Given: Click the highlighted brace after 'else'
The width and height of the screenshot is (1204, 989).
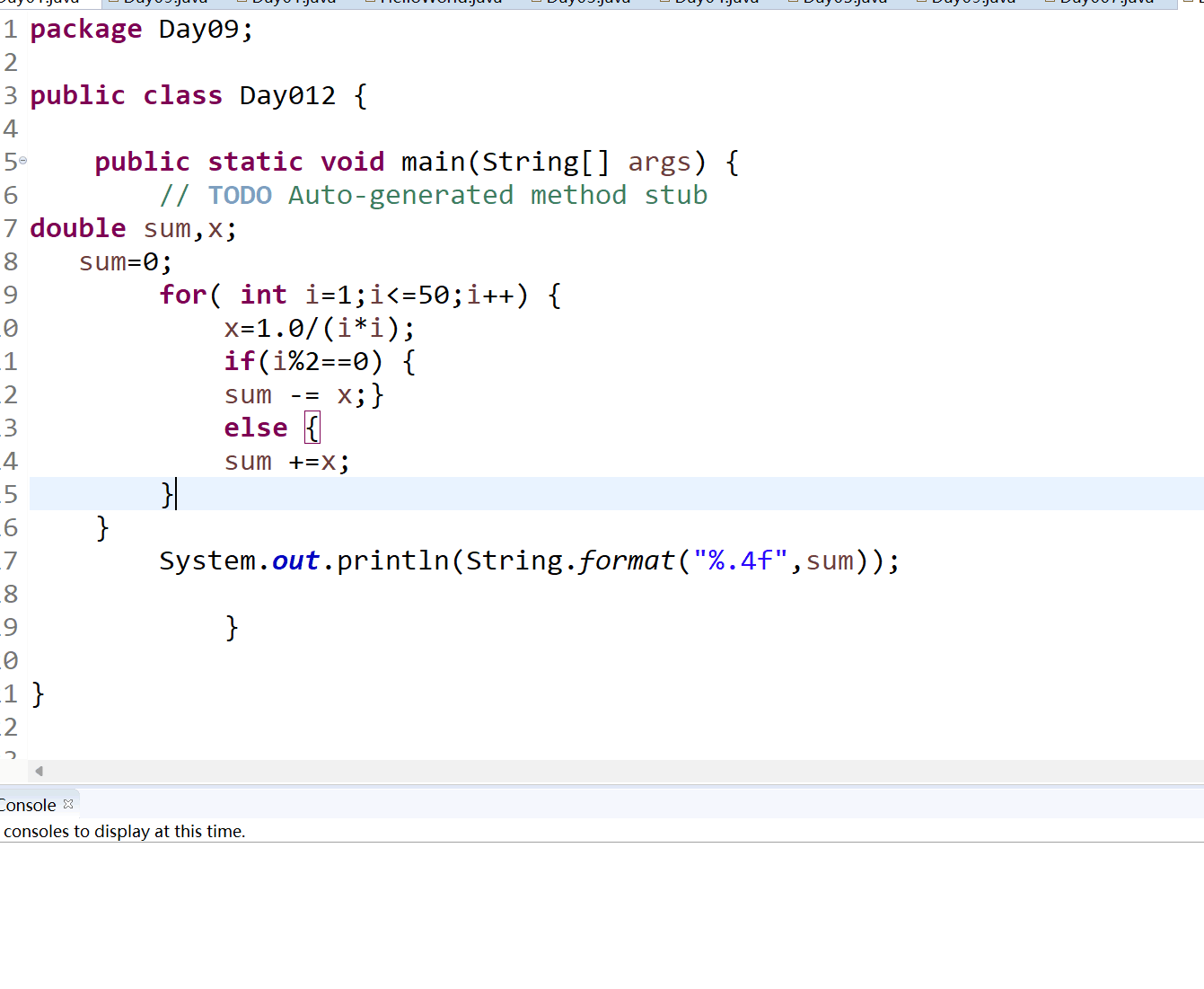Looking at the screenshot, I should [312, 428].
